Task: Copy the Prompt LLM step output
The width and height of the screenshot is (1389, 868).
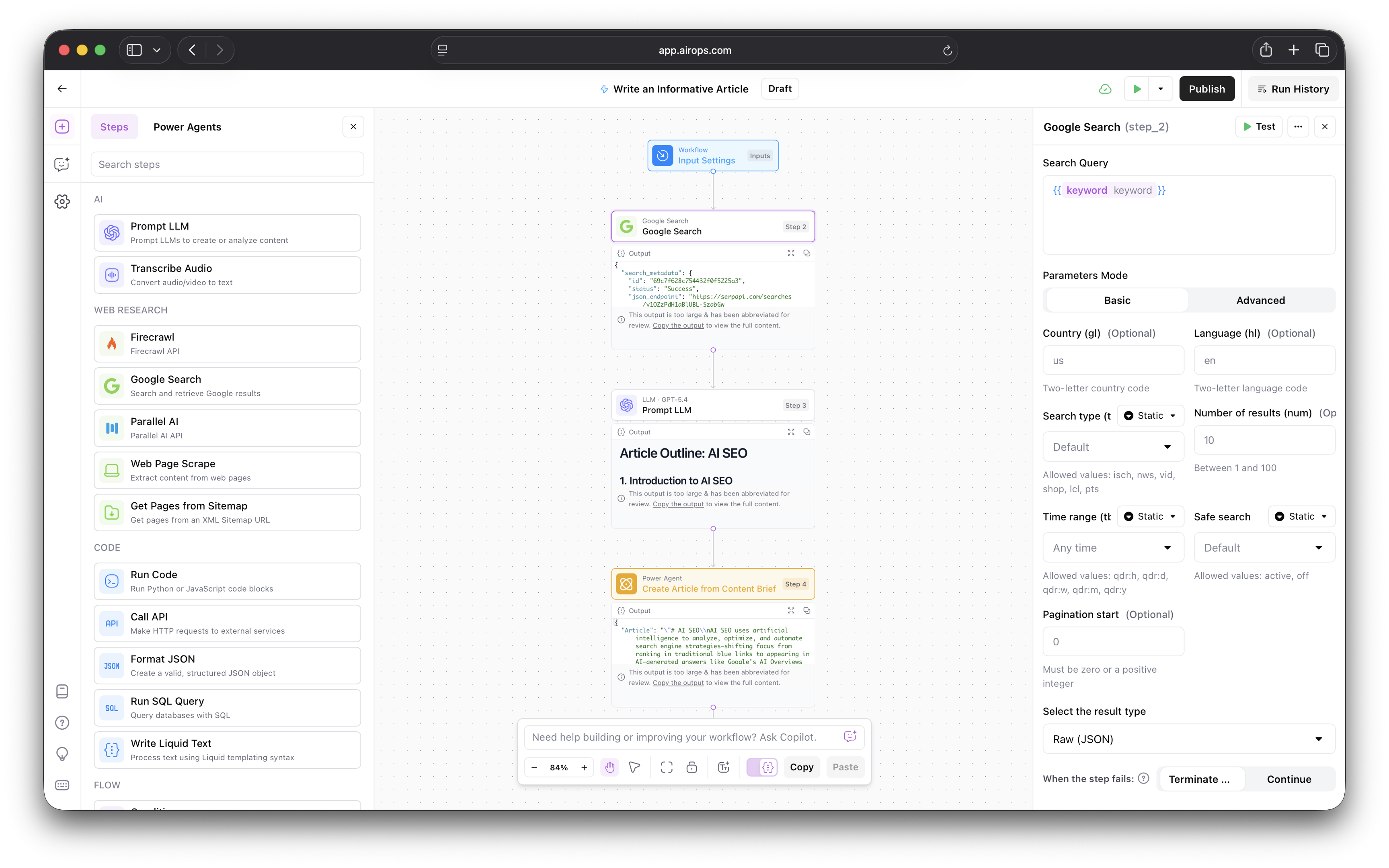Action: (x=807, y=432)
